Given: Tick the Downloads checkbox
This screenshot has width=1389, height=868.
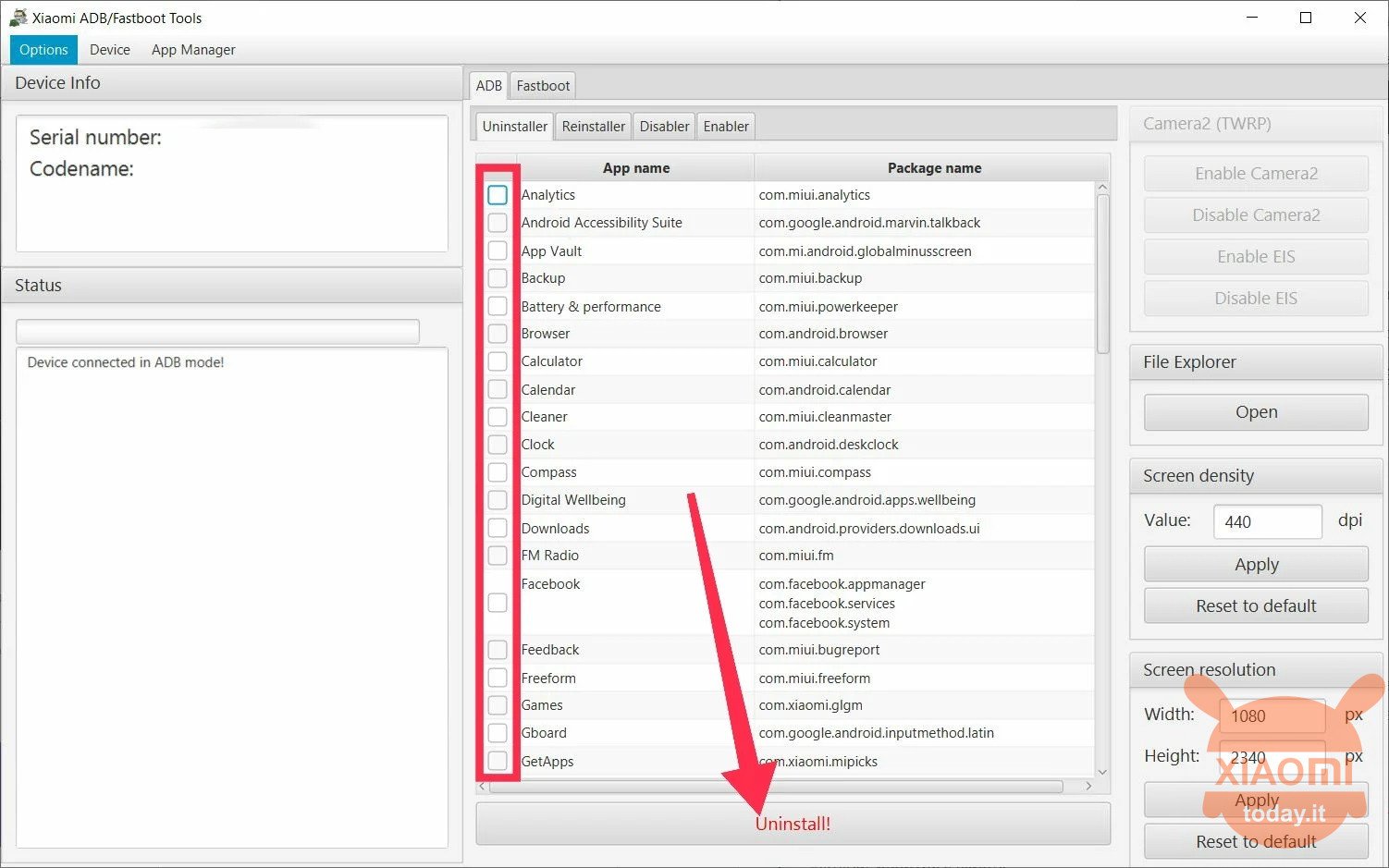Looking at the screenshot, I should coord(498,528).
